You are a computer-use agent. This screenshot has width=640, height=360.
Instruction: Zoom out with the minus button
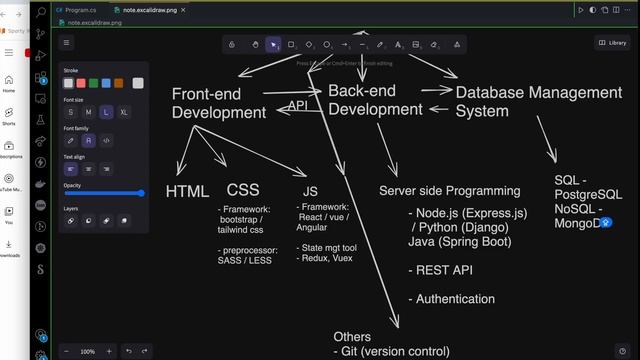(67, 351)
